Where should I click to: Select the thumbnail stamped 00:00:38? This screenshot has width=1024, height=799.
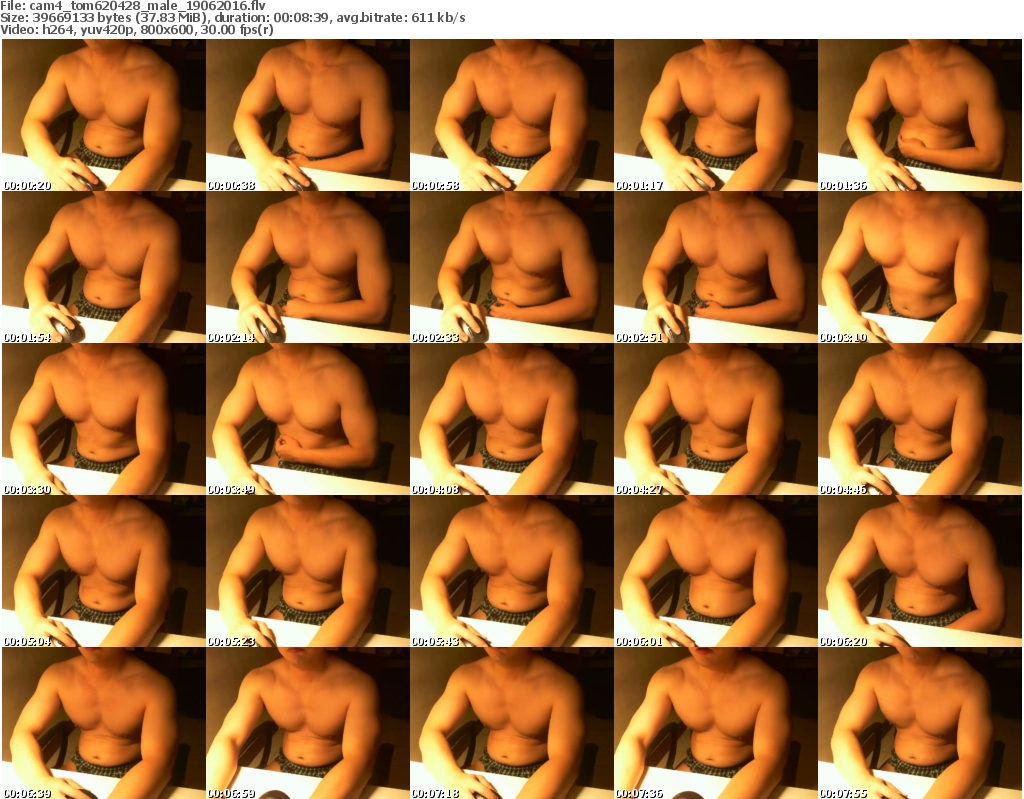point(308,115)
